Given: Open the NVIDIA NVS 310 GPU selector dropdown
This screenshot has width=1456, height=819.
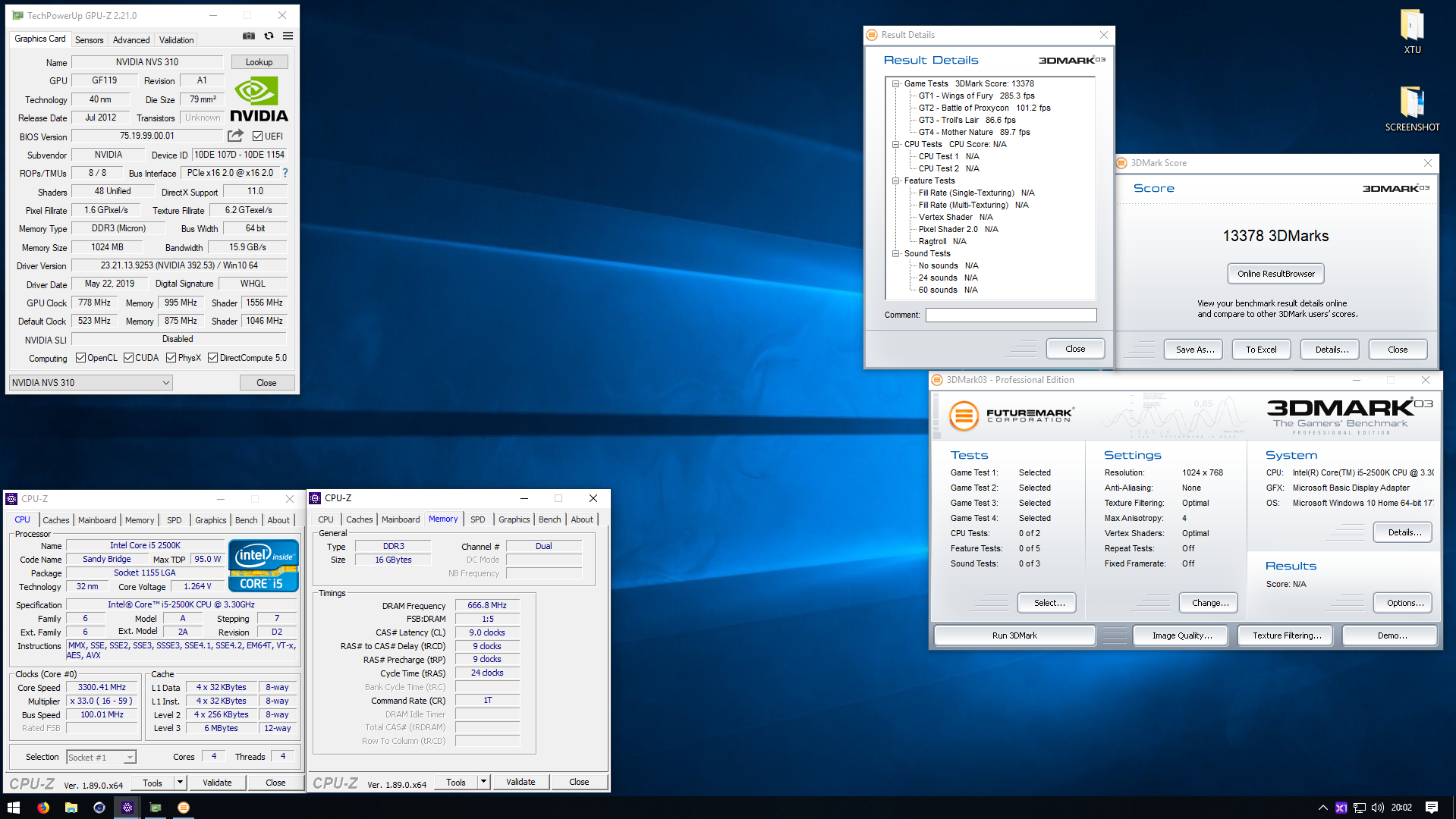Looking at the screenshot, I should (90, 383).
